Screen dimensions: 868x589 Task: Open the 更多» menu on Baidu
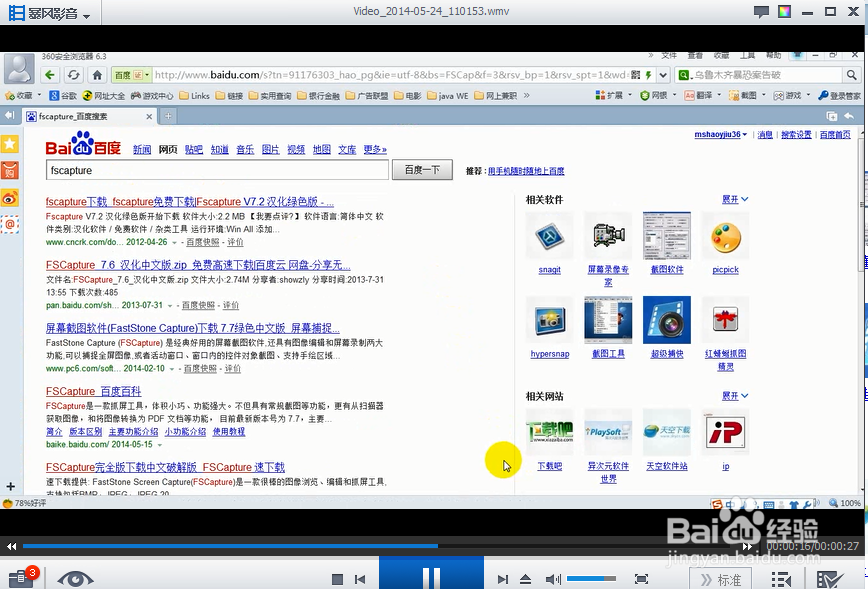point(375,149)
